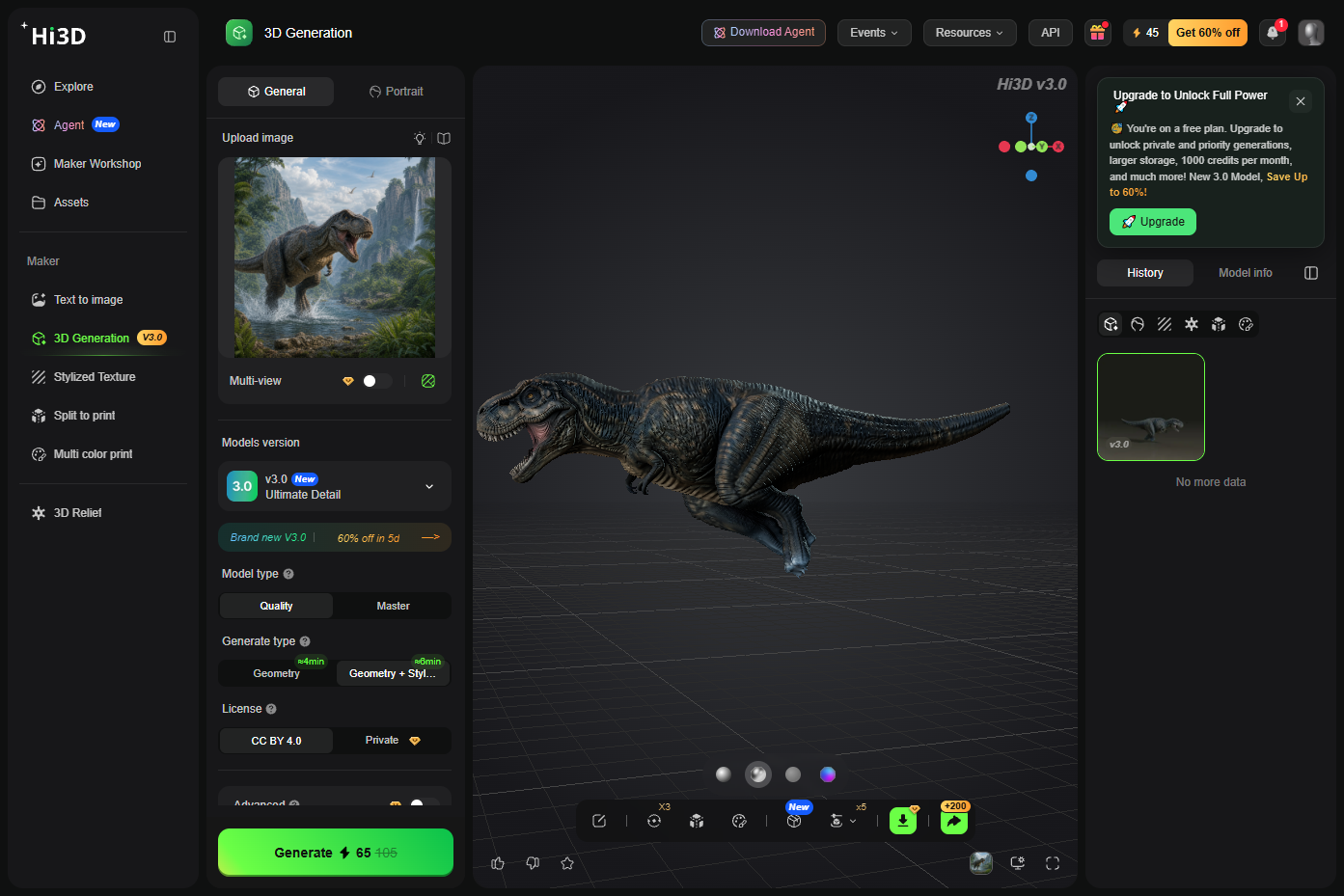Expand the Models version v3.0 dropdown
This screenshot has height=896, width=1344.
(335, 486)
